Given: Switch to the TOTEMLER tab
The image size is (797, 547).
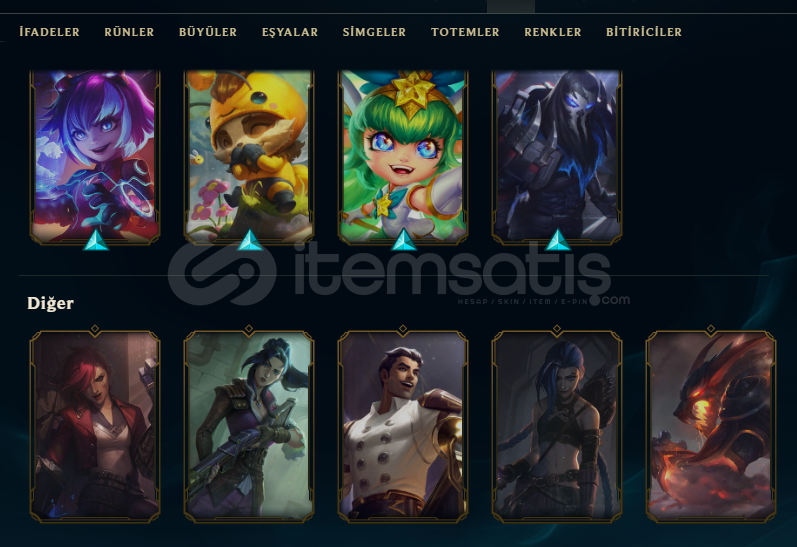Looking at the screenshot, I should coord(465,32).
